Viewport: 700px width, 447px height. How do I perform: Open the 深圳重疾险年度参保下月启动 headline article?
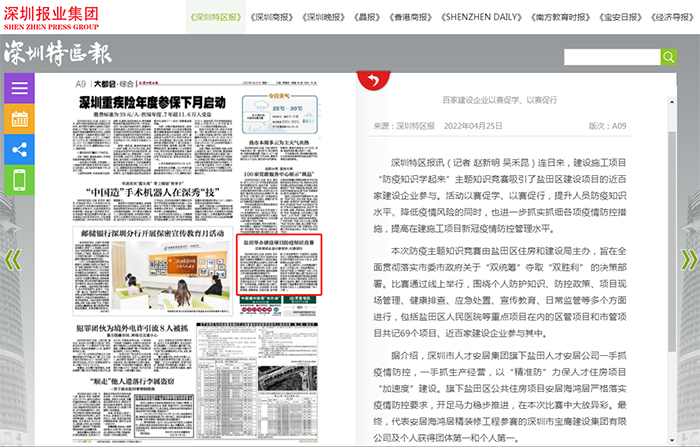(151, 102)
